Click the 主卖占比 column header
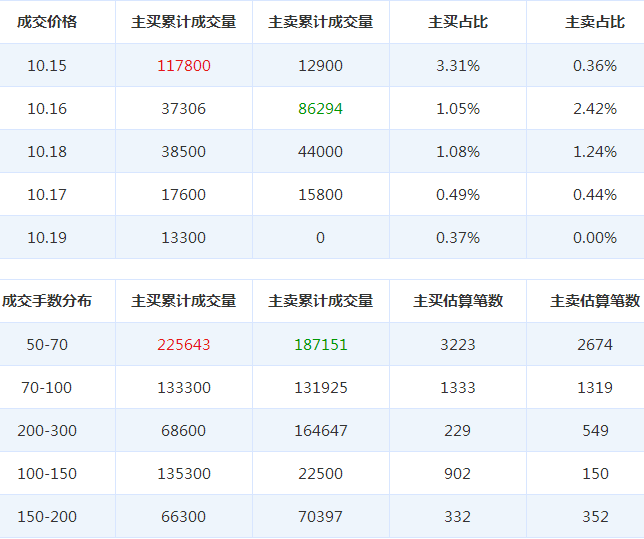 [x=595, y=22]
